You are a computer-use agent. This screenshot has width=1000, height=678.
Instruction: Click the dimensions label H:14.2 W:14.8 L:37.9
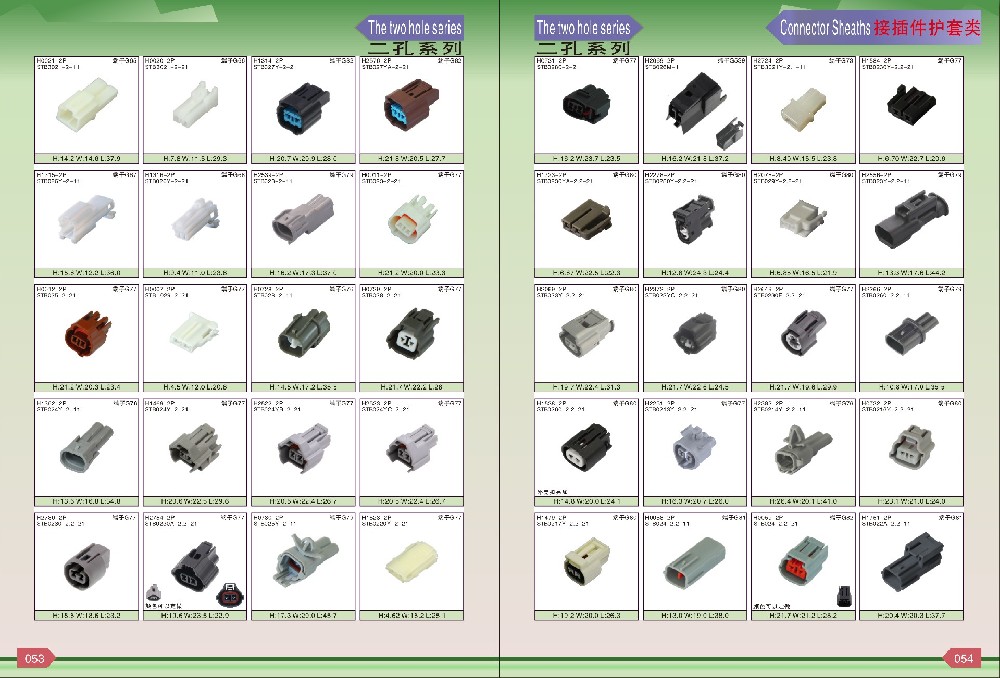click(x=86, y=158)
